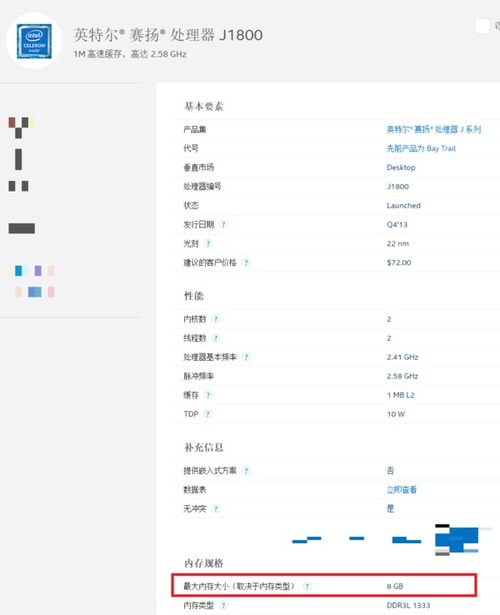The image size is (500, 615).
Task: Click the 内存规格 section heading
Action: tap(204, 563)
